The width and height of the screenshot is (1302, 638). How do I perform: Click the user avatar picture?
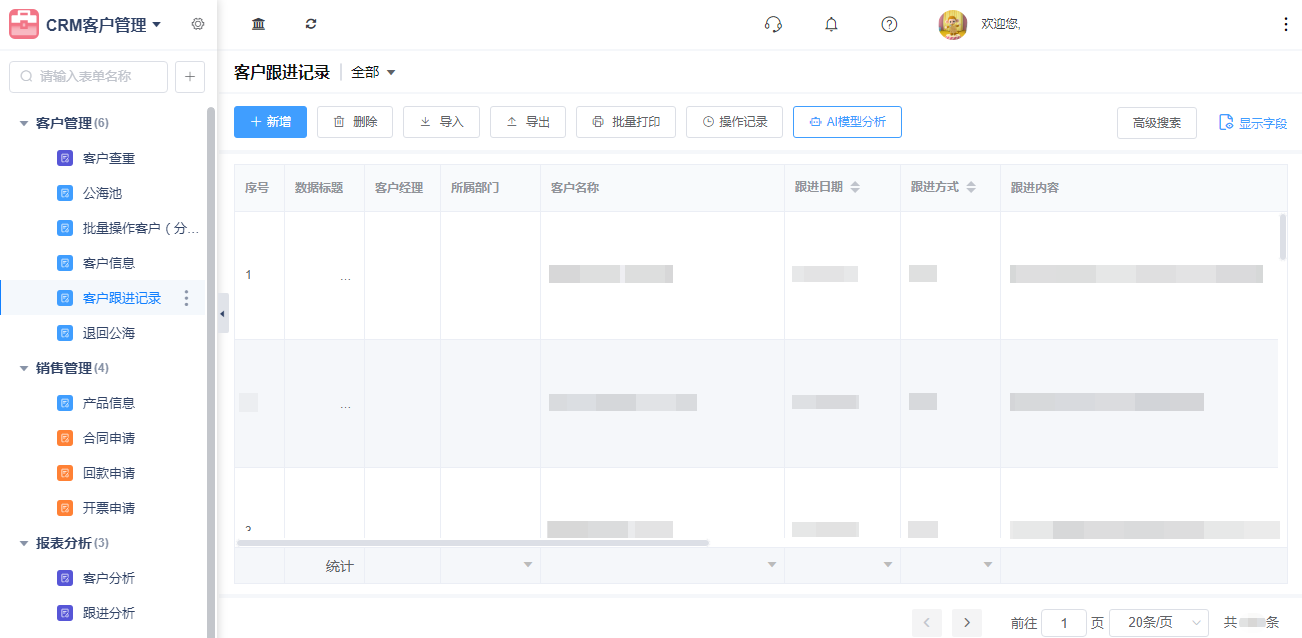click(953, 25)
